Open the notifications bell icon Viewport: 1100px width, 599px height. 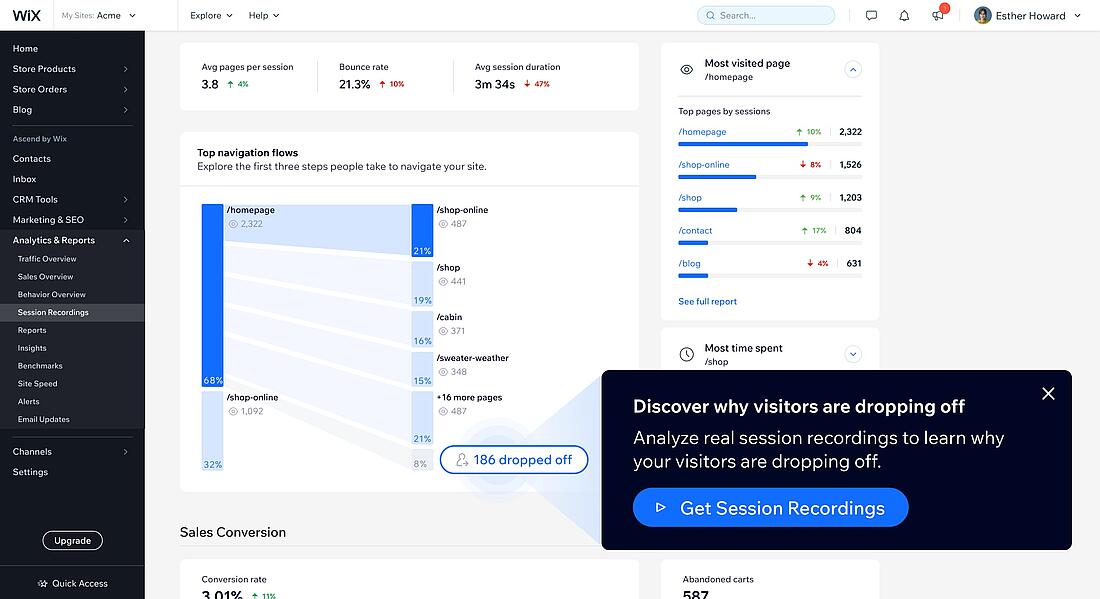tap(904, 15)
